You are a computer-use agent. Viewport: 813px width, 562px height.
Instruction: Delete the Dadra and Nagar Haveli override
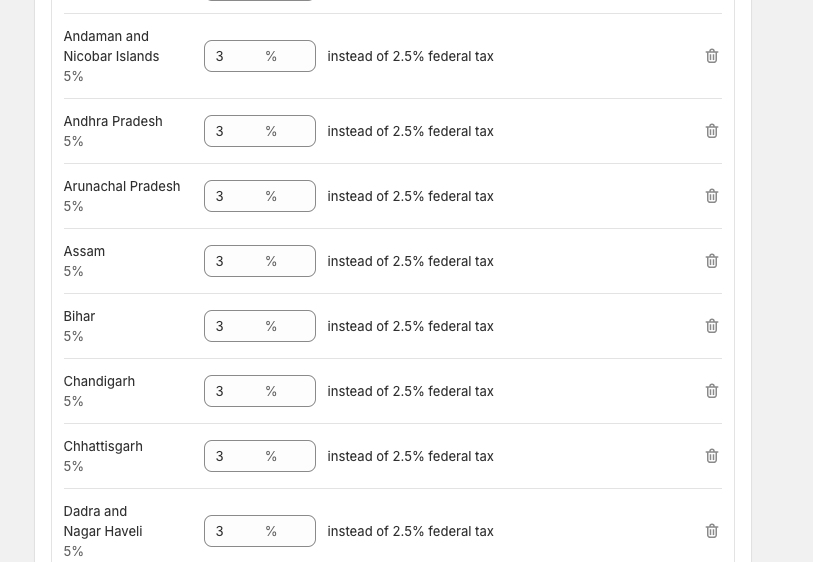(712, 531)
